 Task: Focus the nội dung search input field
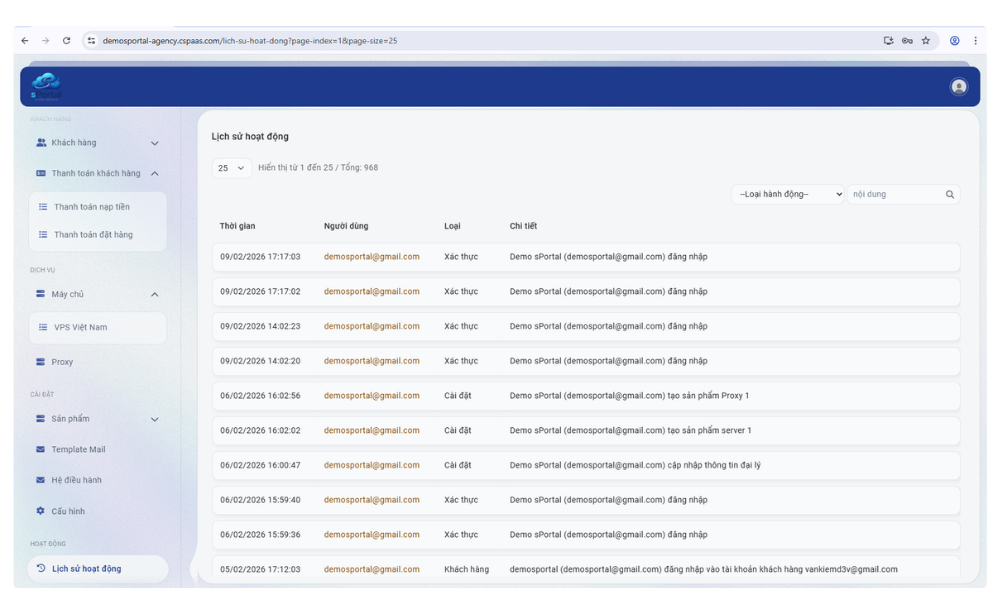pyautogui.click(x=895, y=194)
